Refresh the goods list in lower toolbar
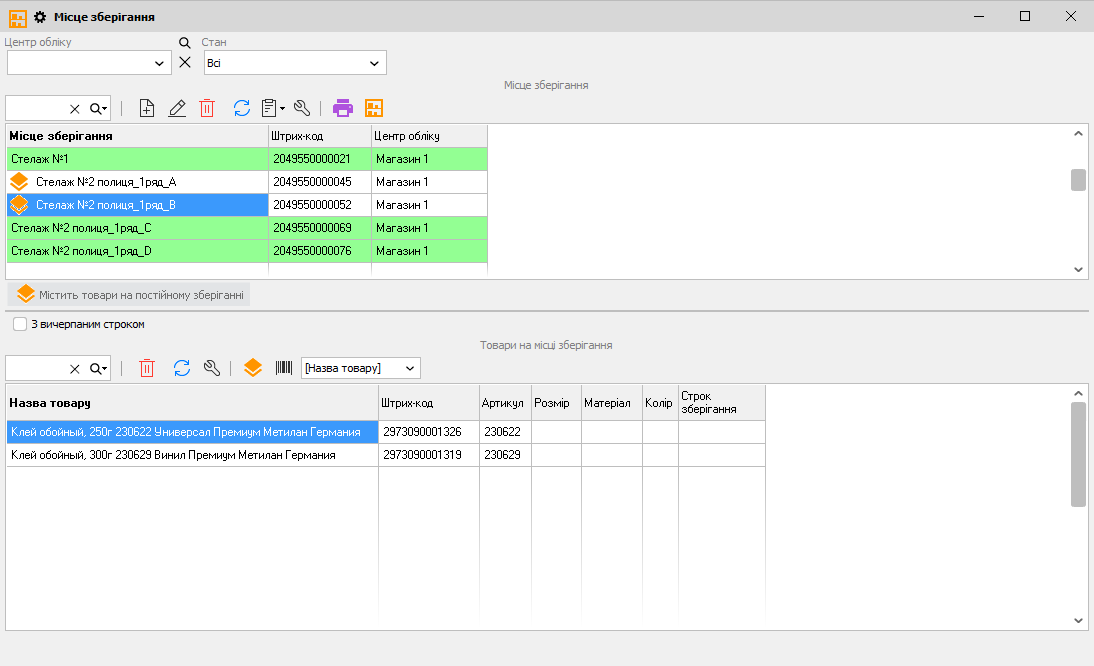 click(181, 369)
